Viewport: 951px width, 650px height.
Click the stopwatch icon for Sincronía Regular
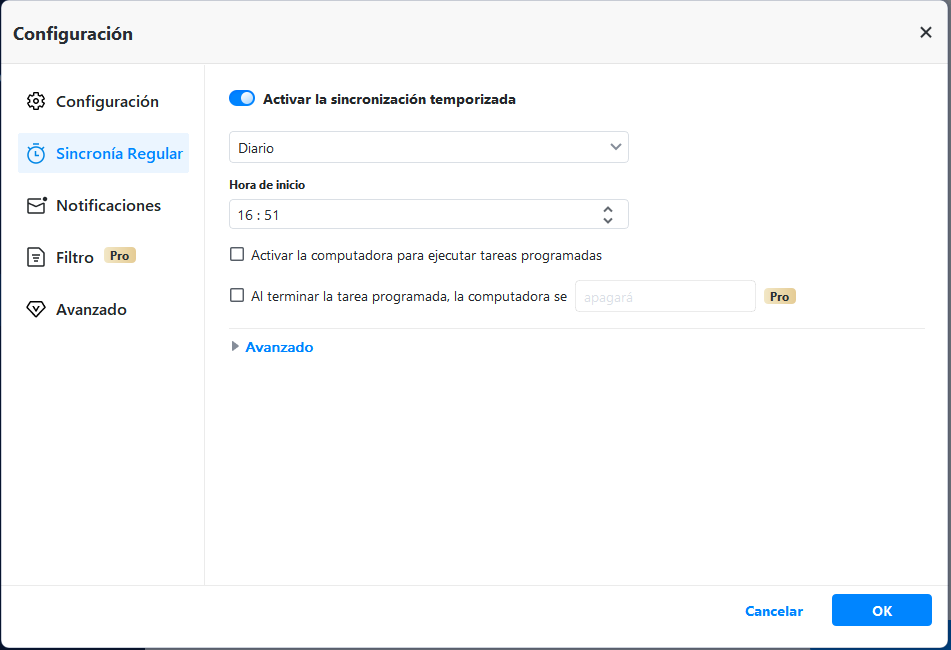pos(36,153)
